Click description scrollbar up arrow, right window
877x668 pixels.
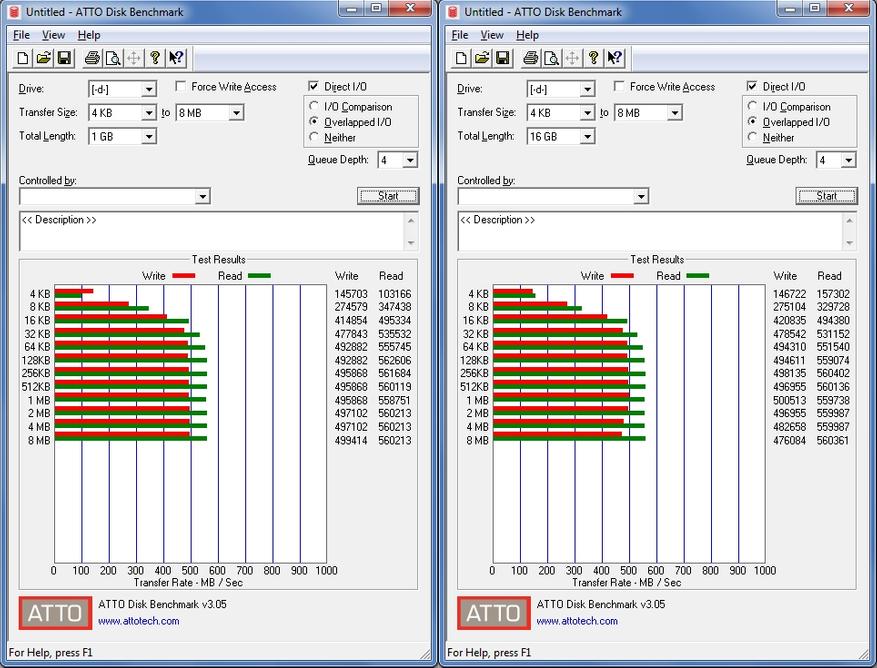click(850, 220)
